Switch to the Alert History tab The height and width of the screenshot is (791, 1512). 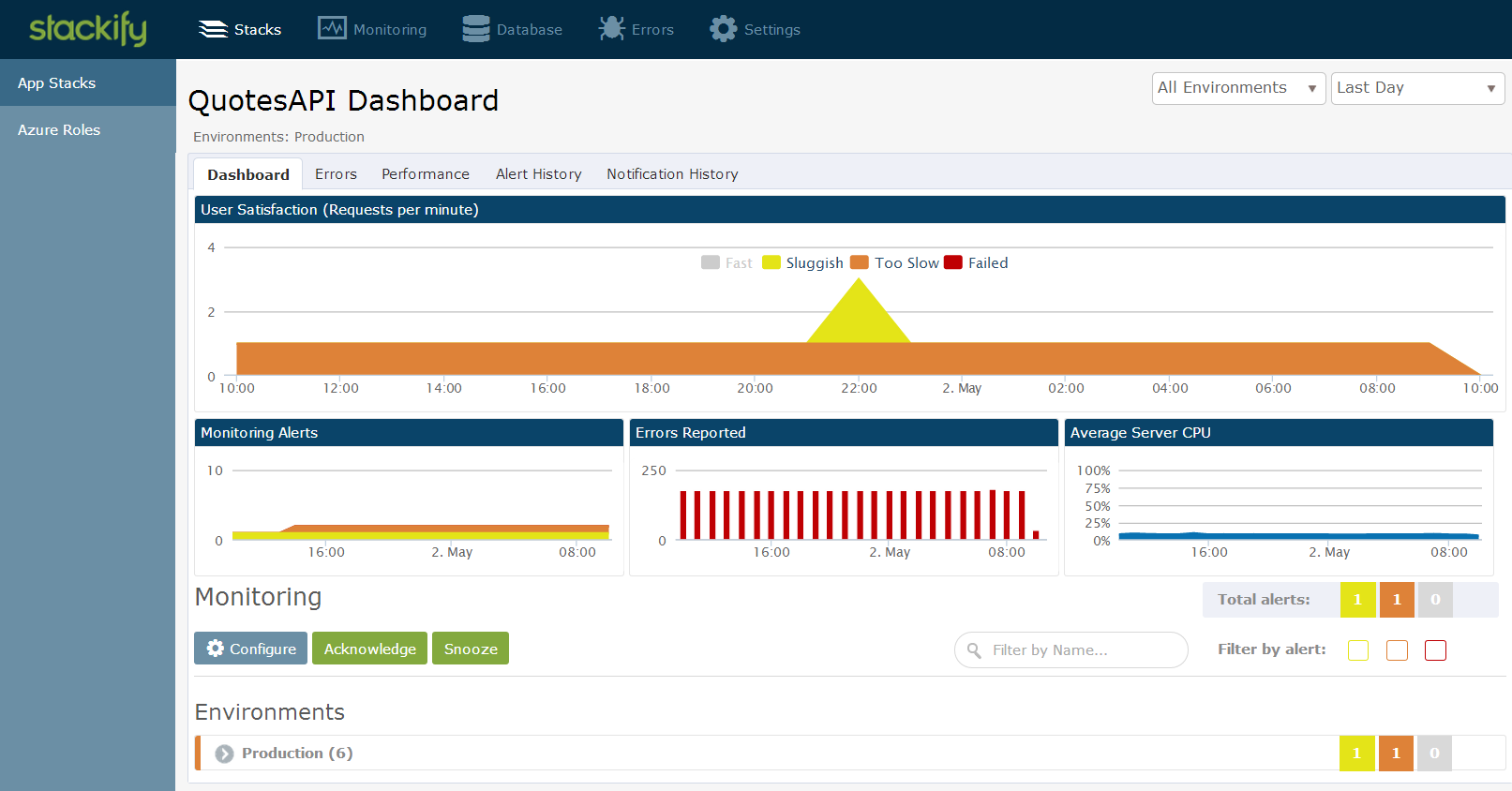538,174
